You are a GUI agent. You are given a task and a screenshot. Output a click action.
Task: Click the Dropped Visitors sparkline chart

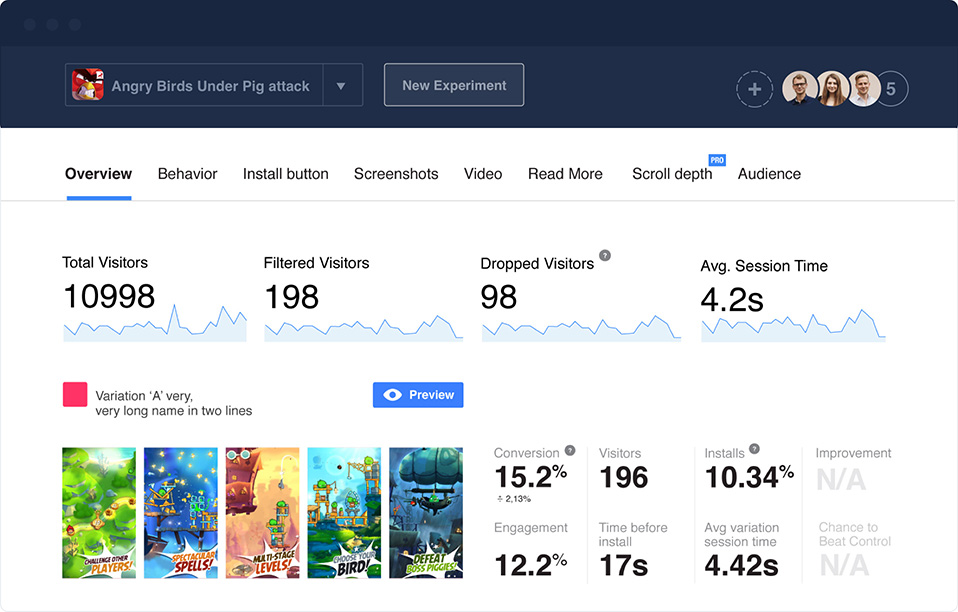coord(581,328)
